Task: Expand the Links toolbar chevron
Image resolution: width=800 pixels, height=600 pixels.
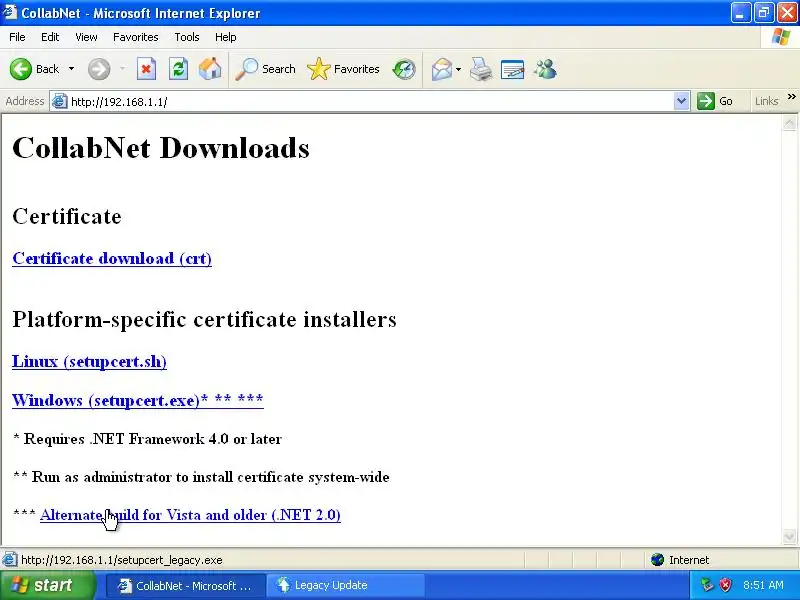Action: [791, 97]
